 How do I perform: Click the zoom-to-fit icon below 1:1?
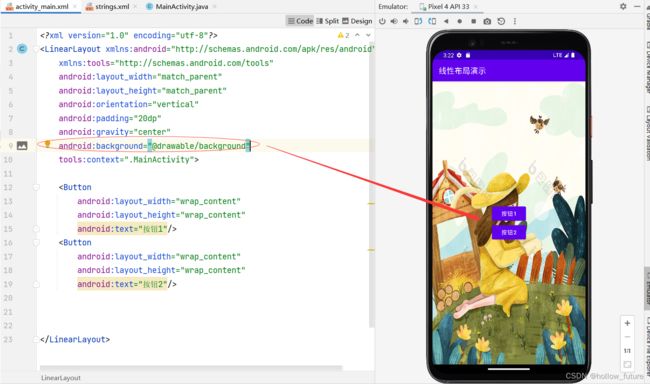[627, 365]
